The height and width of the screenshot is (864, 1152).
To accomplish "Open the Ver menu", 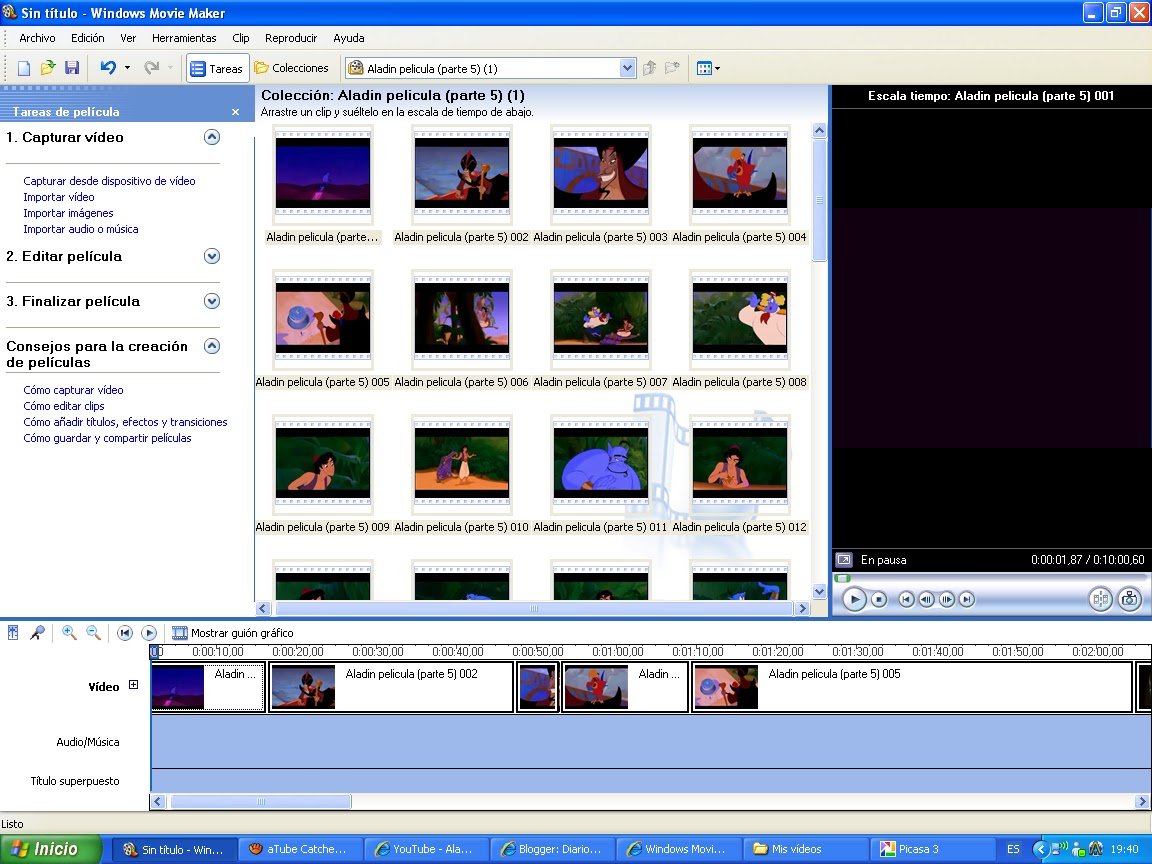I will click(128, 38).
